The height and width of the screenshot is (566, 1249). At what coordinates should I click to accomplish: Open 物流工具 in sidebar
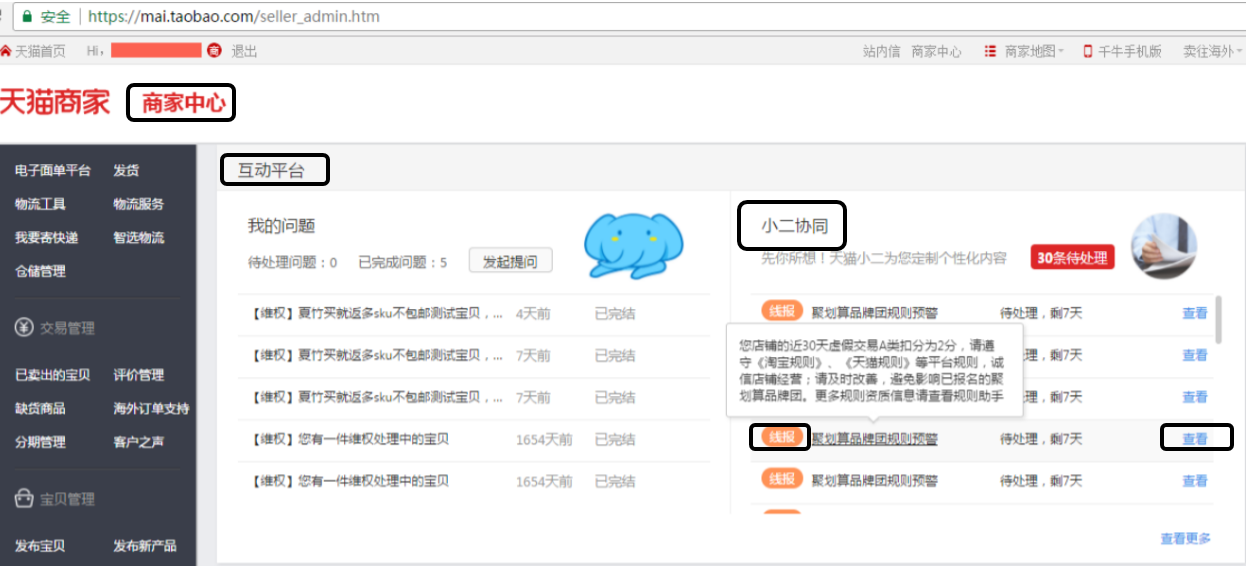click(x=40, y=204)
